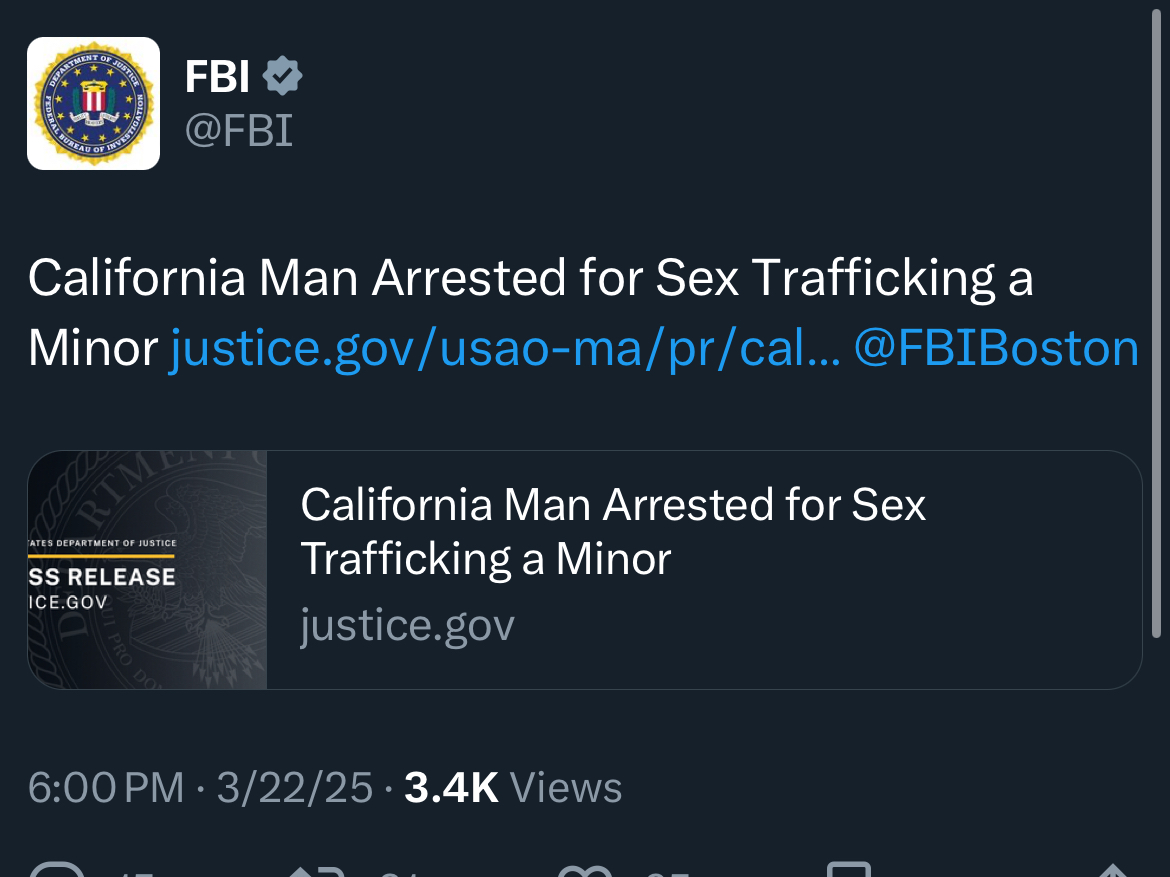Open the share arrow icon

pyautogui.click(x=1113, y=870)
